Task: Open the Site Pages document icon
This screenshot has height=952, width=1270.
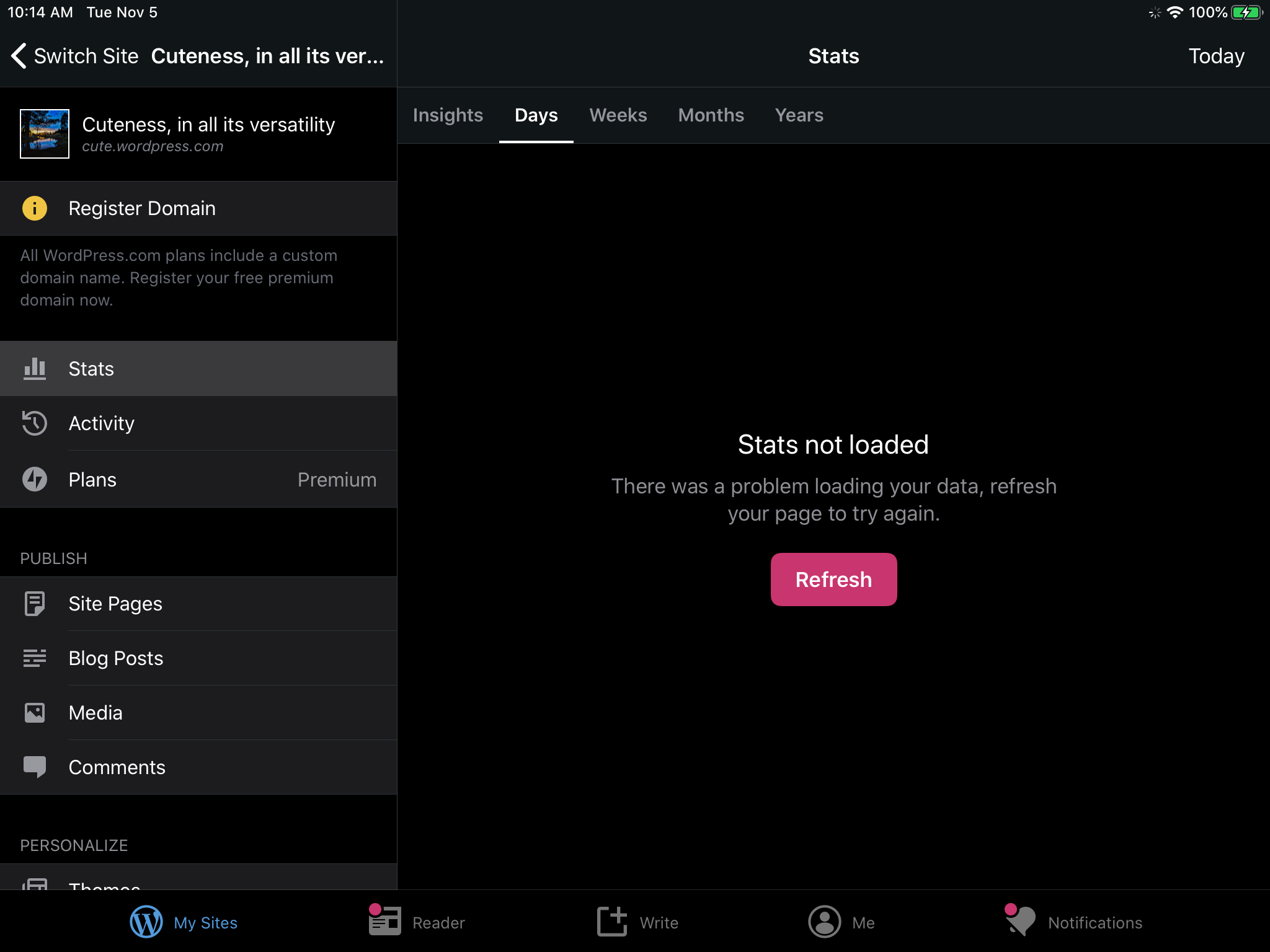Action: (35, 604)
